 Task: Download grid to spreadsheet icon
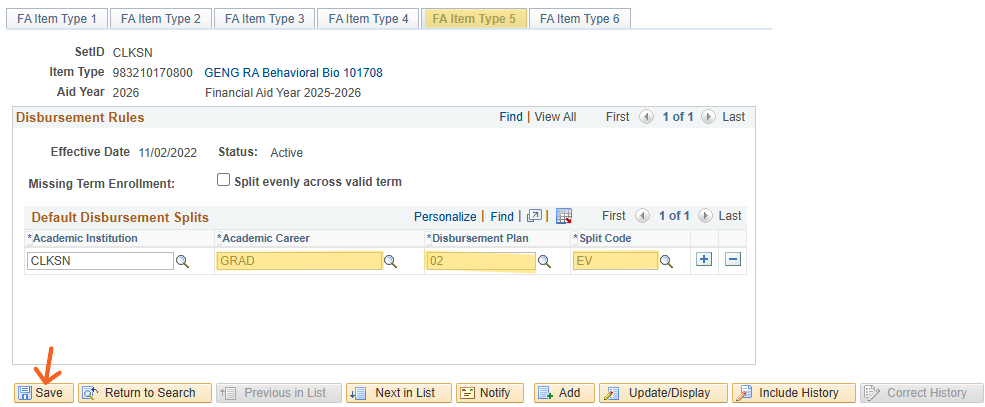[x=563, y=216]
